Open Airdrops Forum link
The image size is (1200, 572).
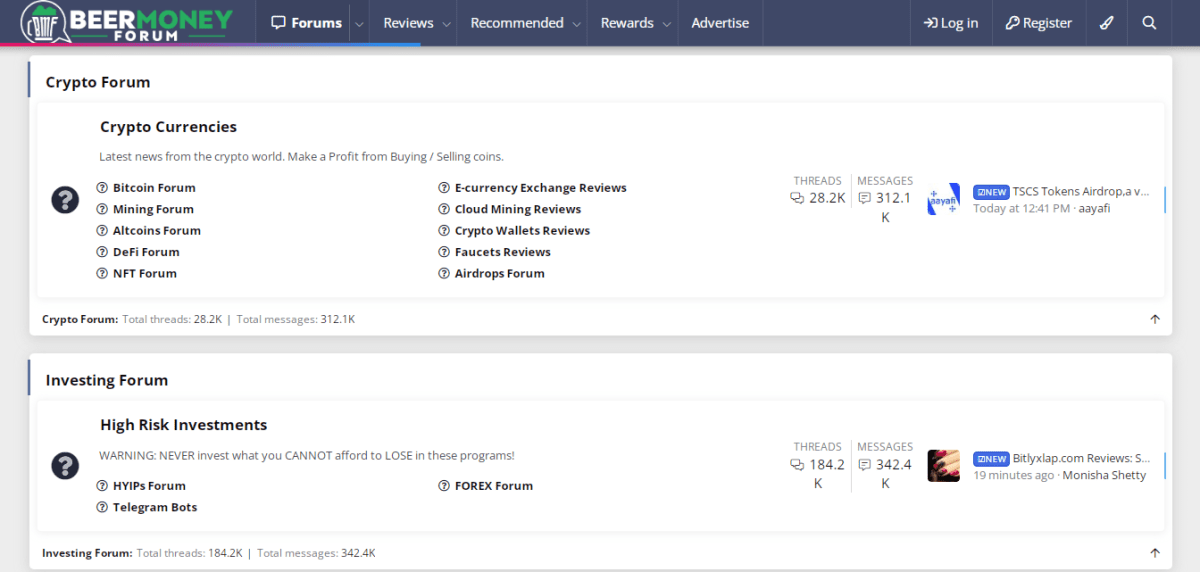point(500,273)
